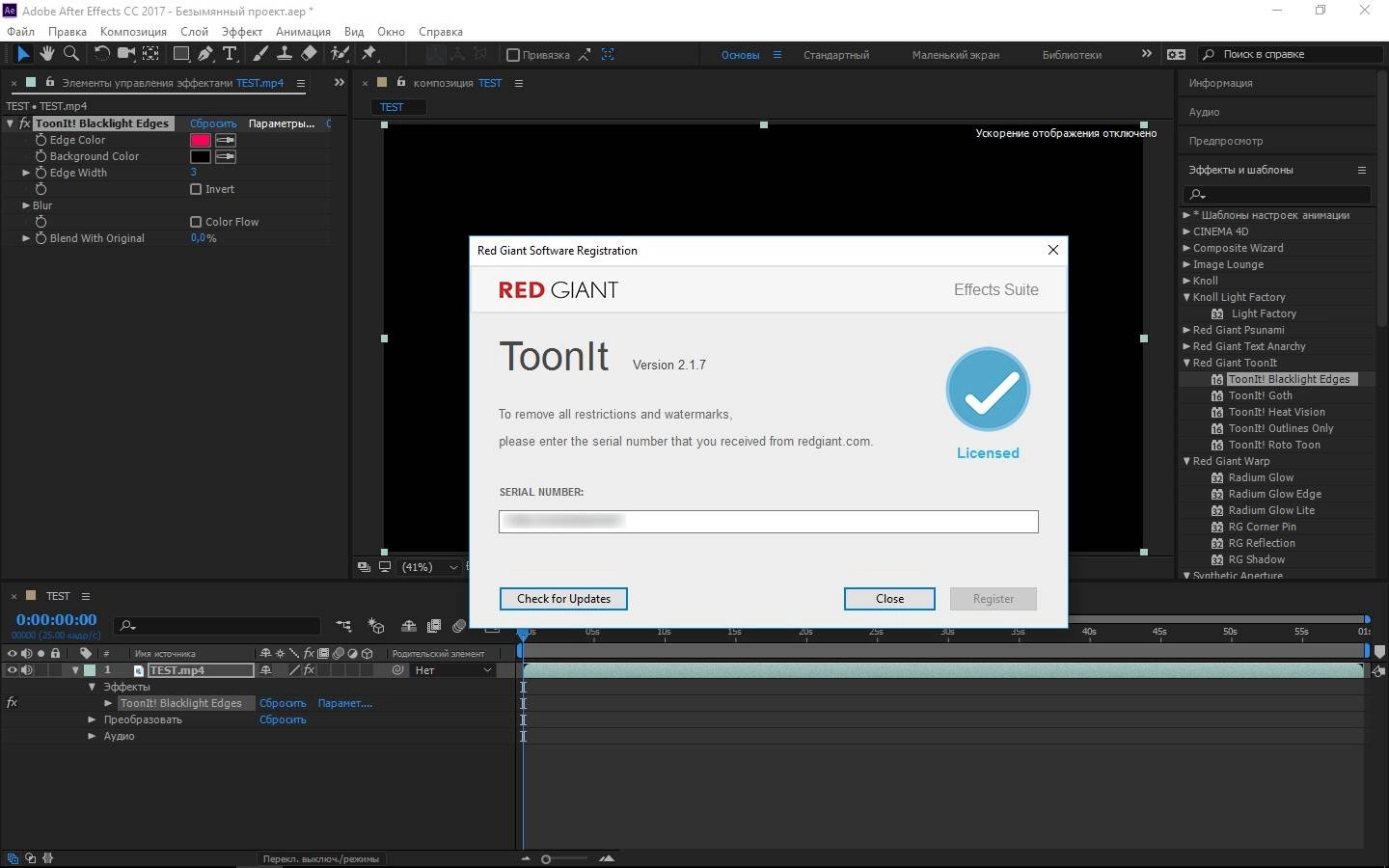Switch to the Стандартный workspace
Image resolution: width=1389 pixels, height=868 pixels.
[x=836, y=55]
